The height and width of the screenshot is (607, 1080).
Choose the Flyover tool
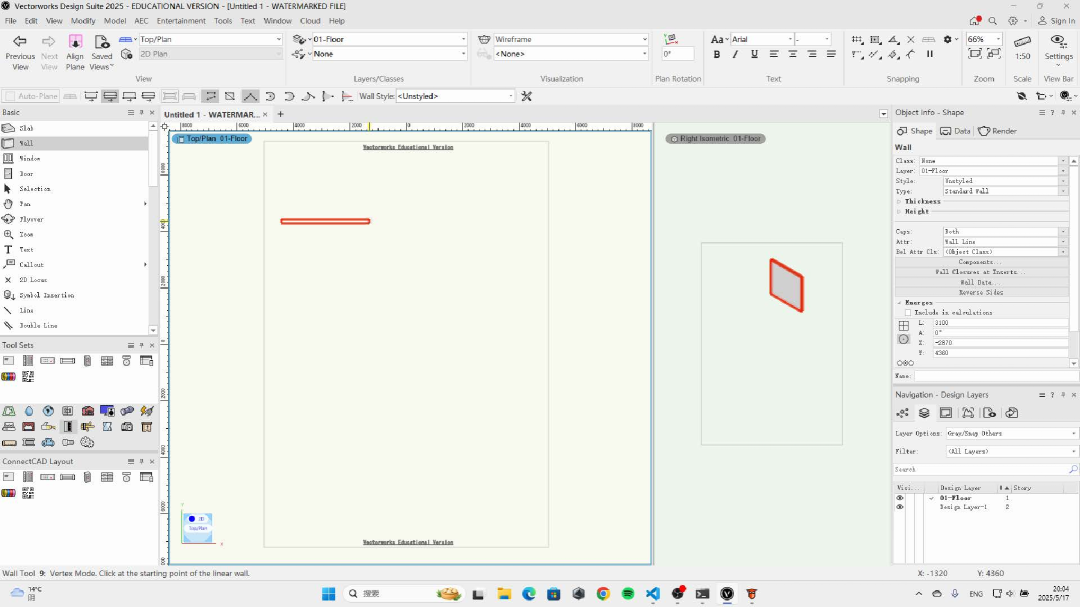point(31,219)
